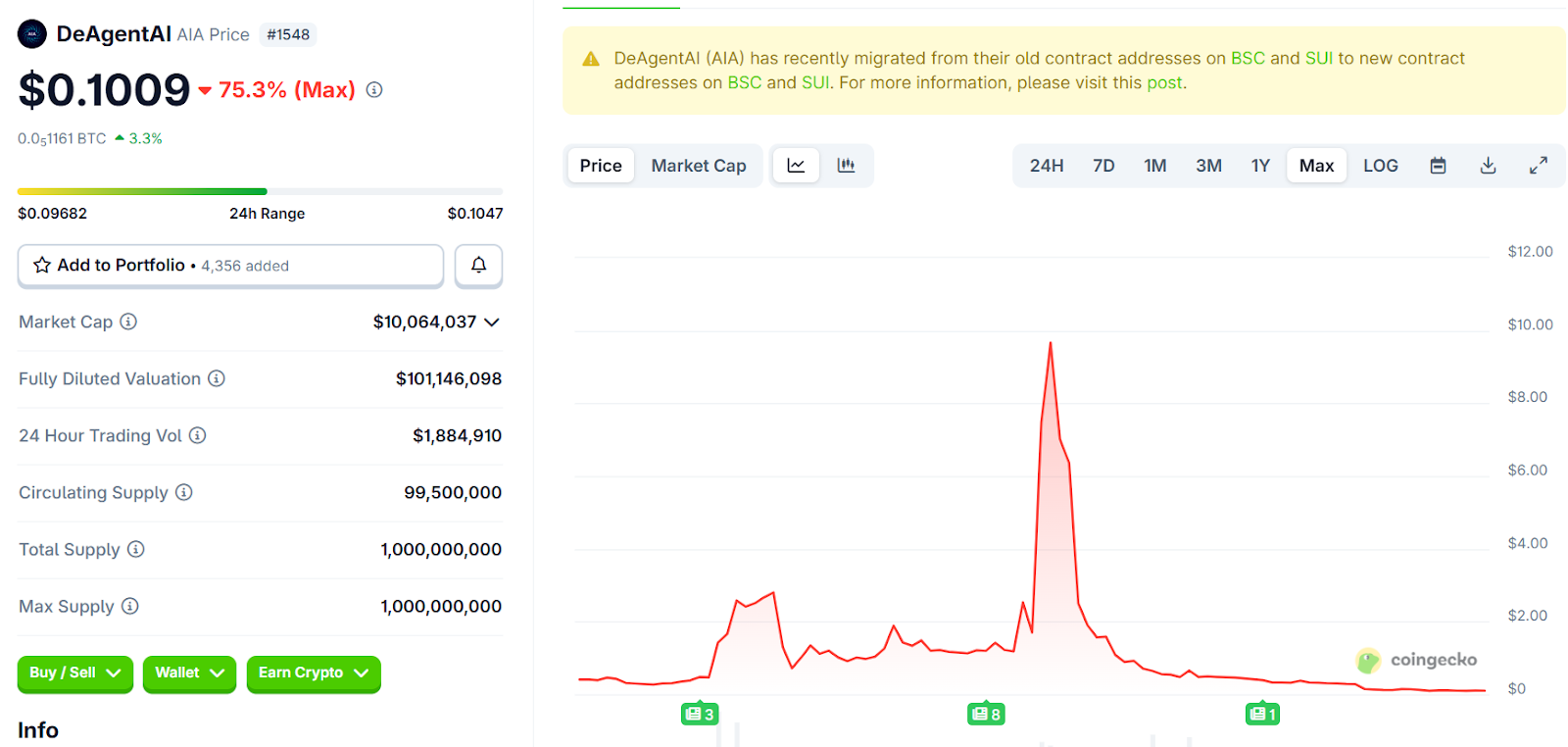The height and width of the screenshot is (747, 1568).
Task: Select the 7D time range tab
Action: click(x=1103, y=166)
